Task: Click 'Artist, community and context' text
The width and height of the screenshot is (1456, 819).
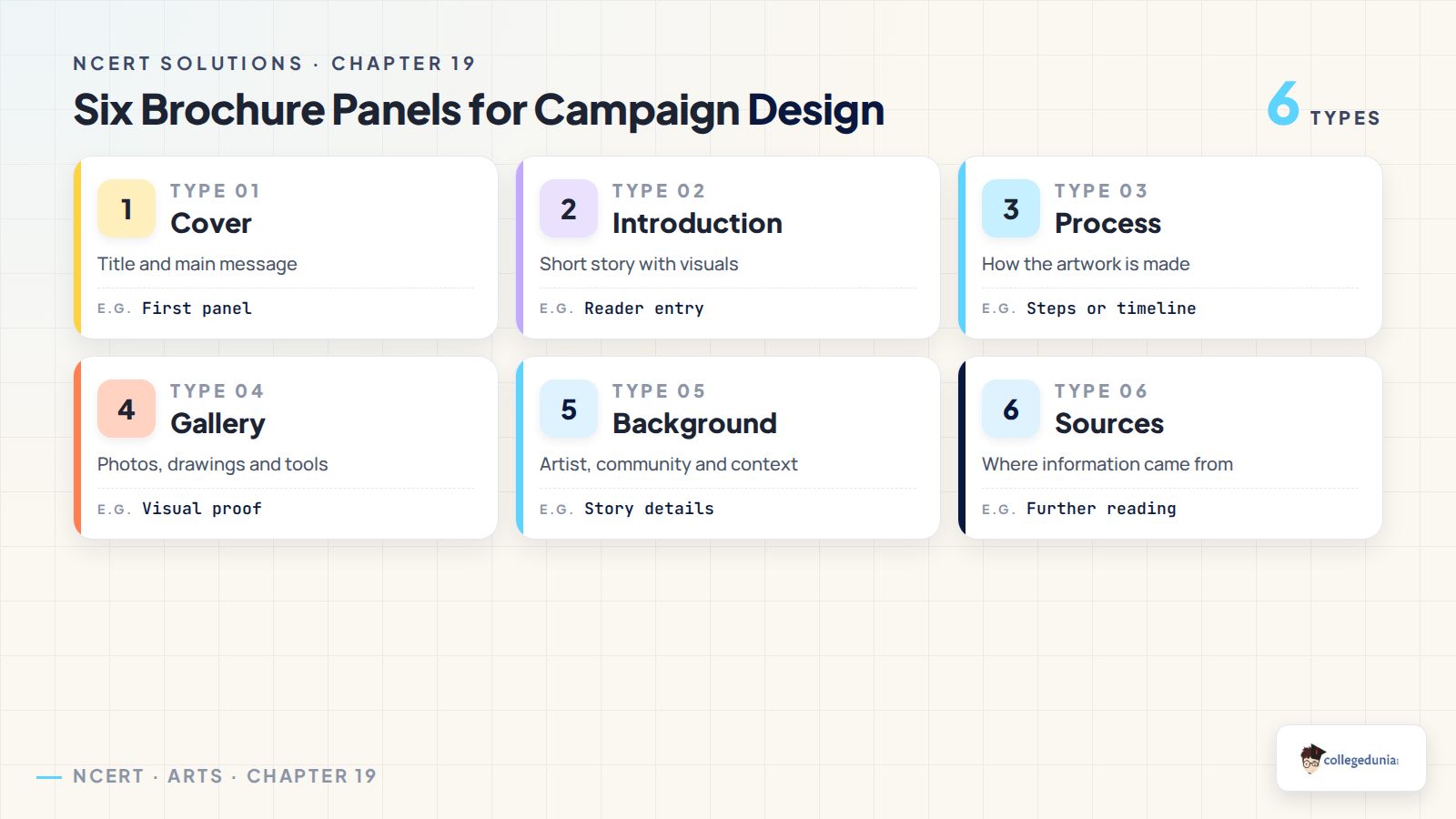Action: click(669, 464)
